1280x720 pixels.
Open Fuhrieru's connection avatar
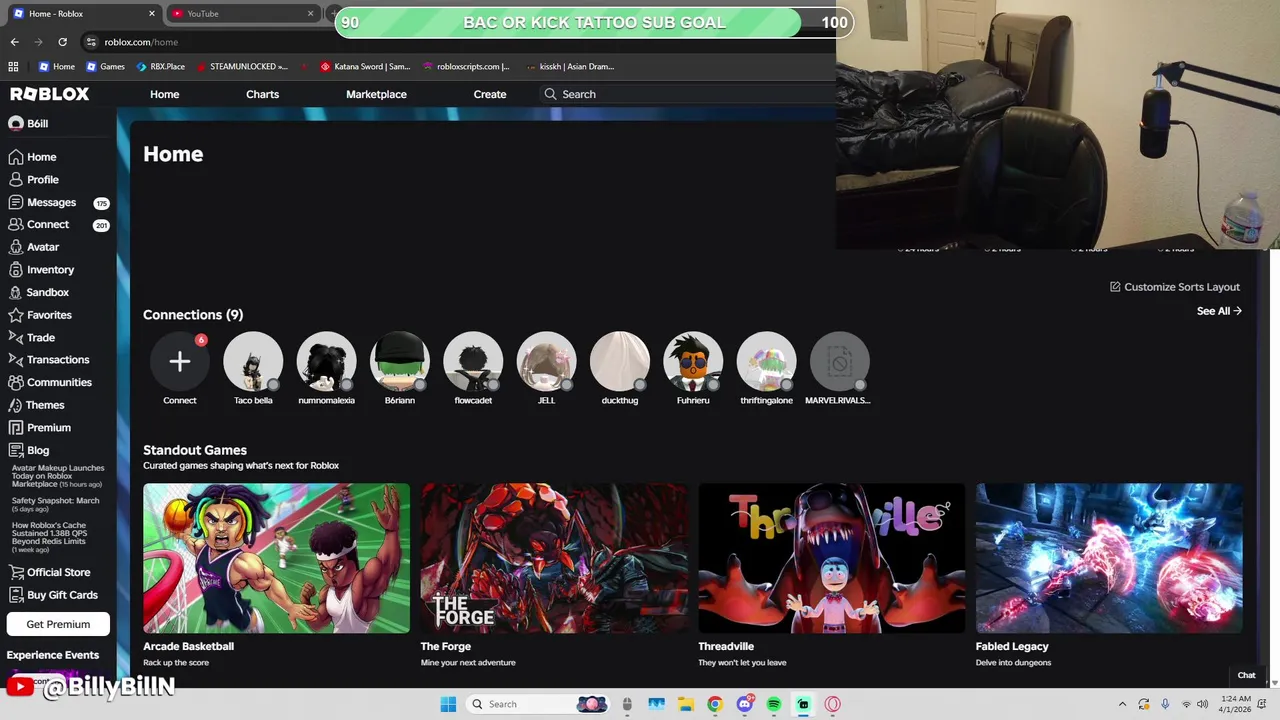[693, 362]
